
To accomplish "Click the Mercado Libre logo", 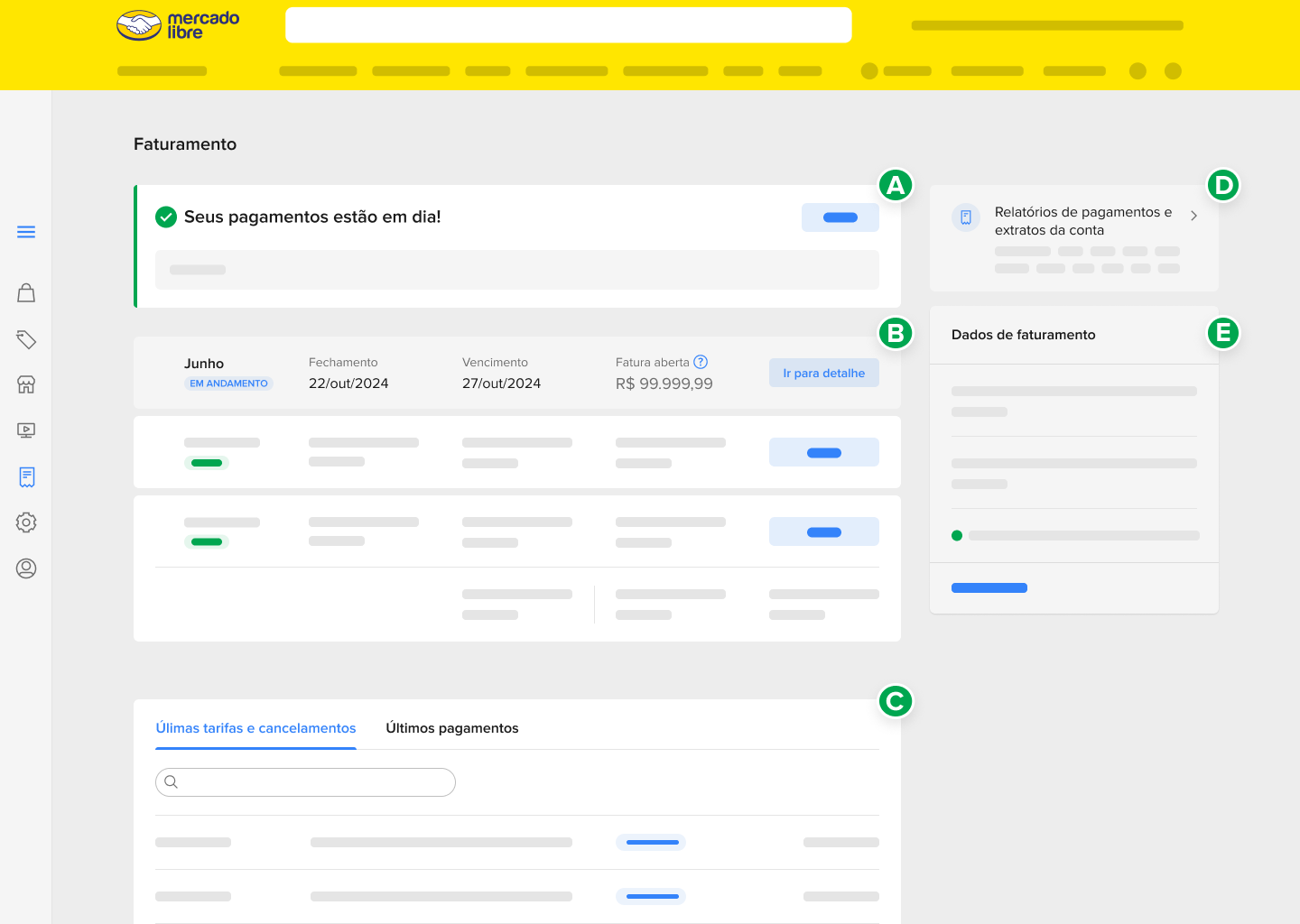I will click(178, 25).
